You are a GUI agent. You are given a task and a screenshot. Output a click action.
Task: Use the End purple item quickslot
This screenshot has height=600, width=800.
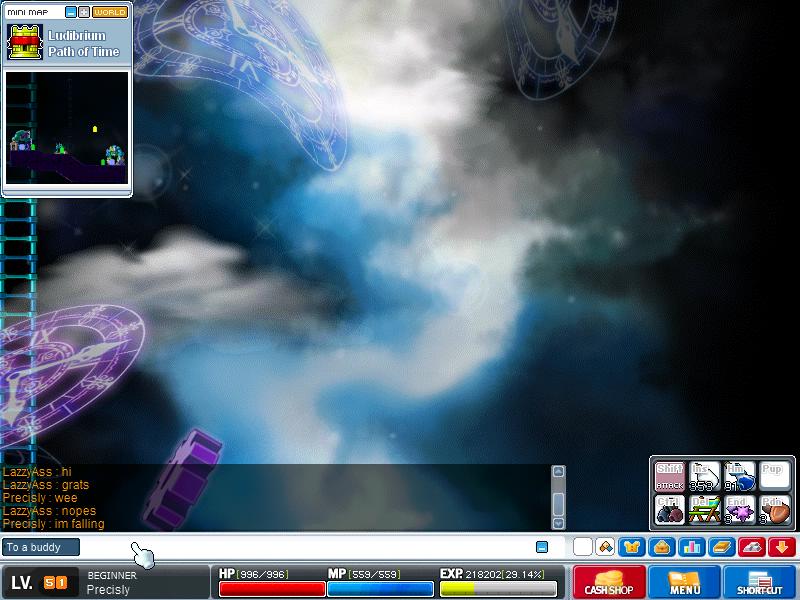739,510
